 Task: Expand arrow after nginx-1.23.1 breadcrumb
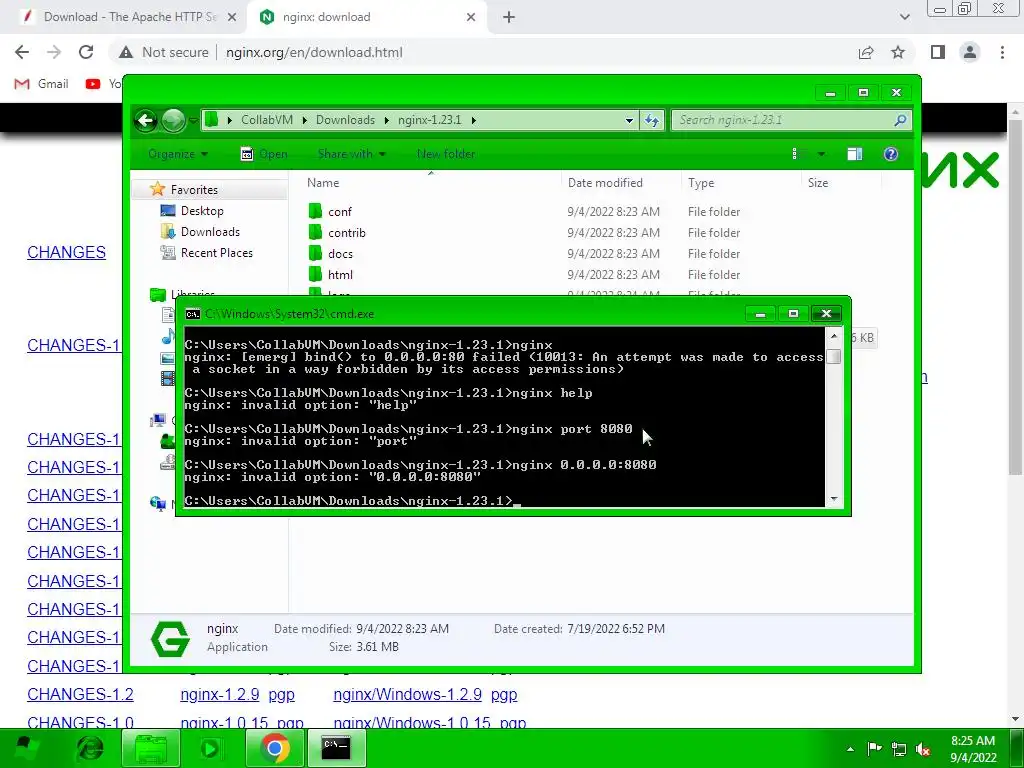tap(473, 120)
